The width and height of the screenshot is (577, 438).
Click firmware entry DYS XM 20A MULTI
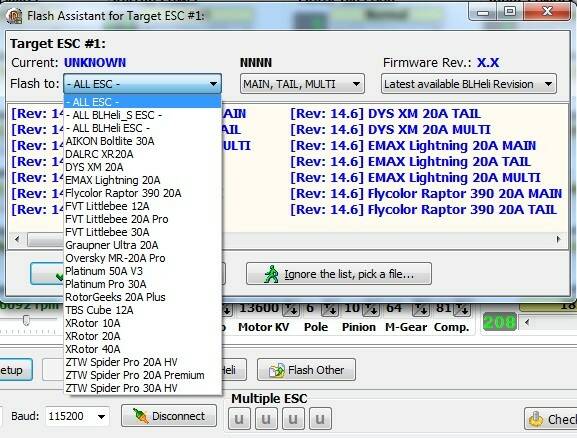390,130
